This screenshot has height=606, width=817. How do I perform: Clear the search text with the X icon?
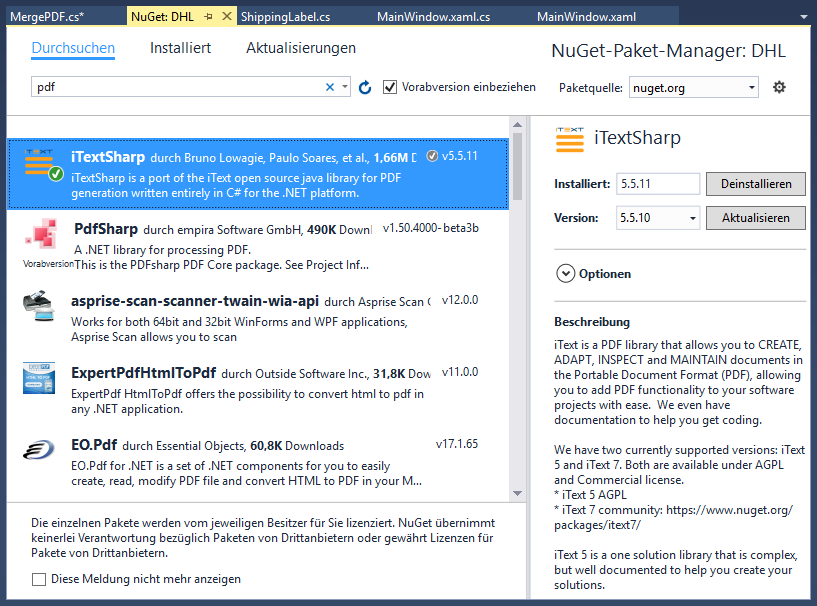pos(330,88)
